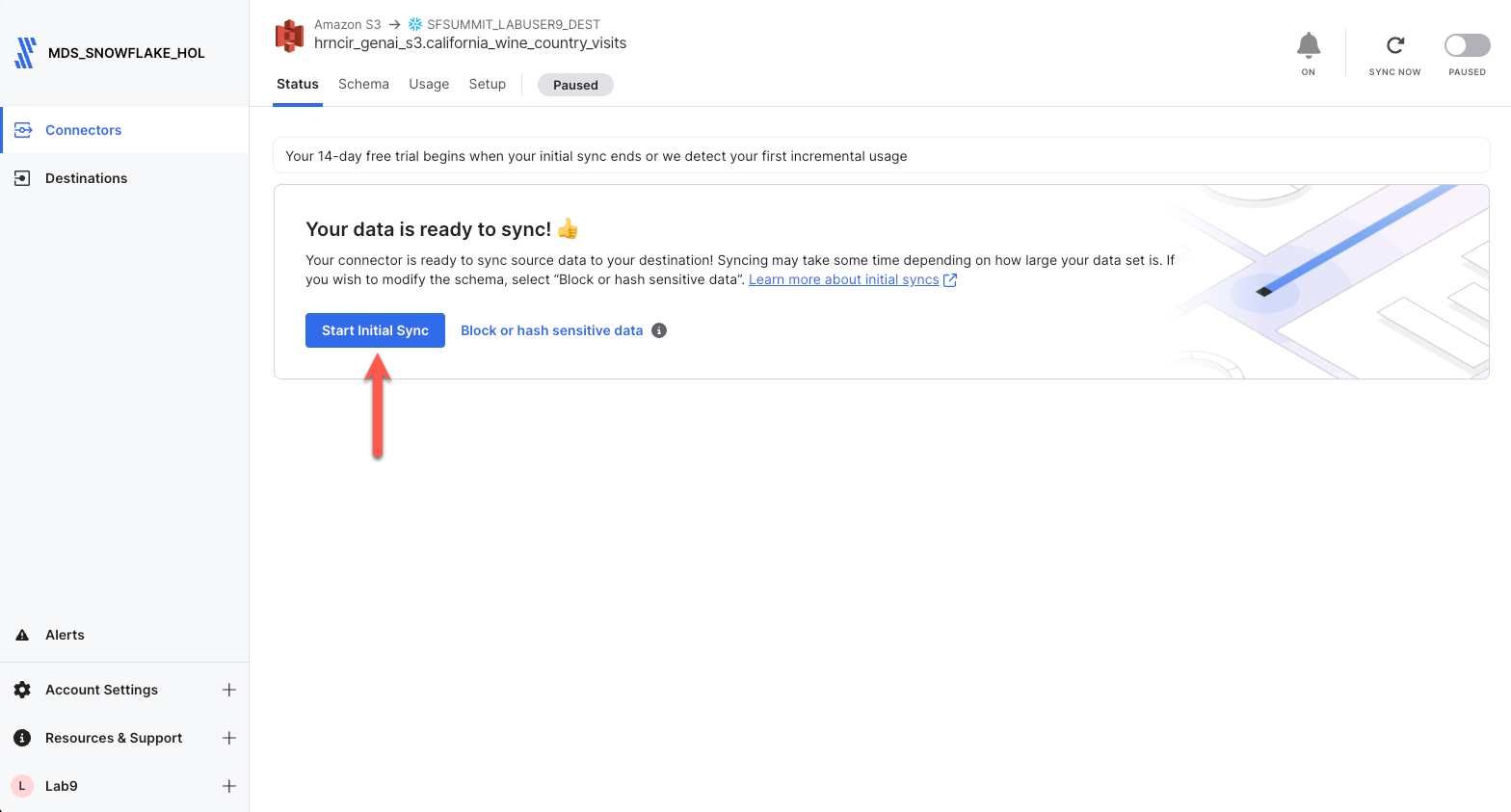Click the Account Settings gear icon
Screen dimensions: 1511x812
coord(22,690)
